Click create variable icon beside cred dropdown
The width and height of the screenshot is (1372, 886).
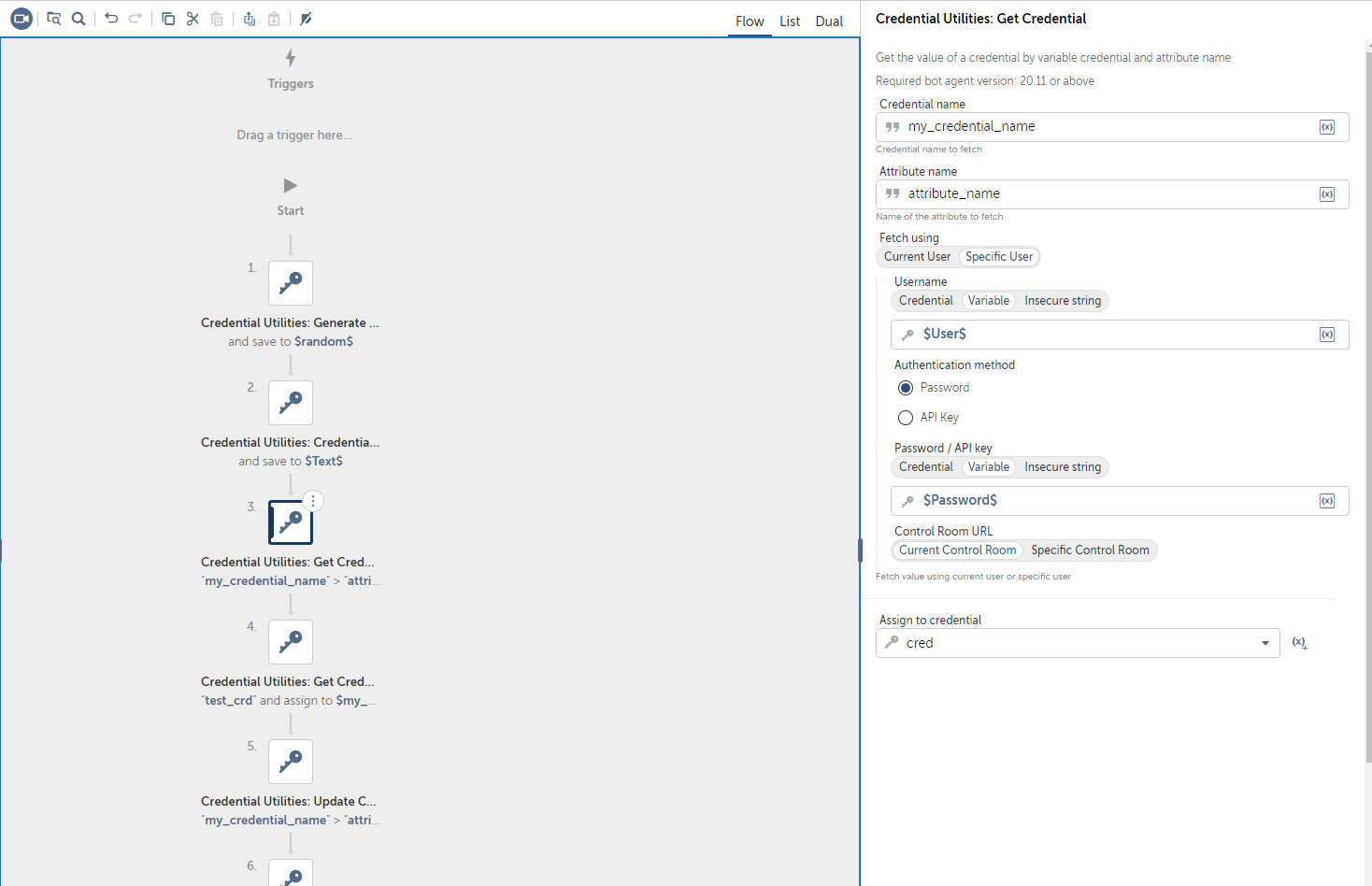(x=1299, y=643)
